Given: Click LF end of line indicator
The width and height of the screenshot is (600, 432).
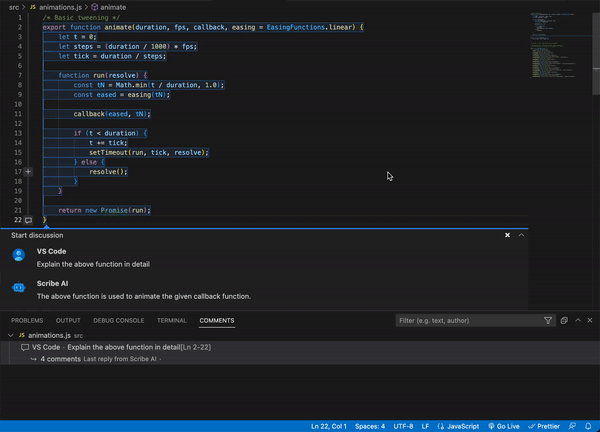Looking at the screenshot, I should tap(425, 426).
